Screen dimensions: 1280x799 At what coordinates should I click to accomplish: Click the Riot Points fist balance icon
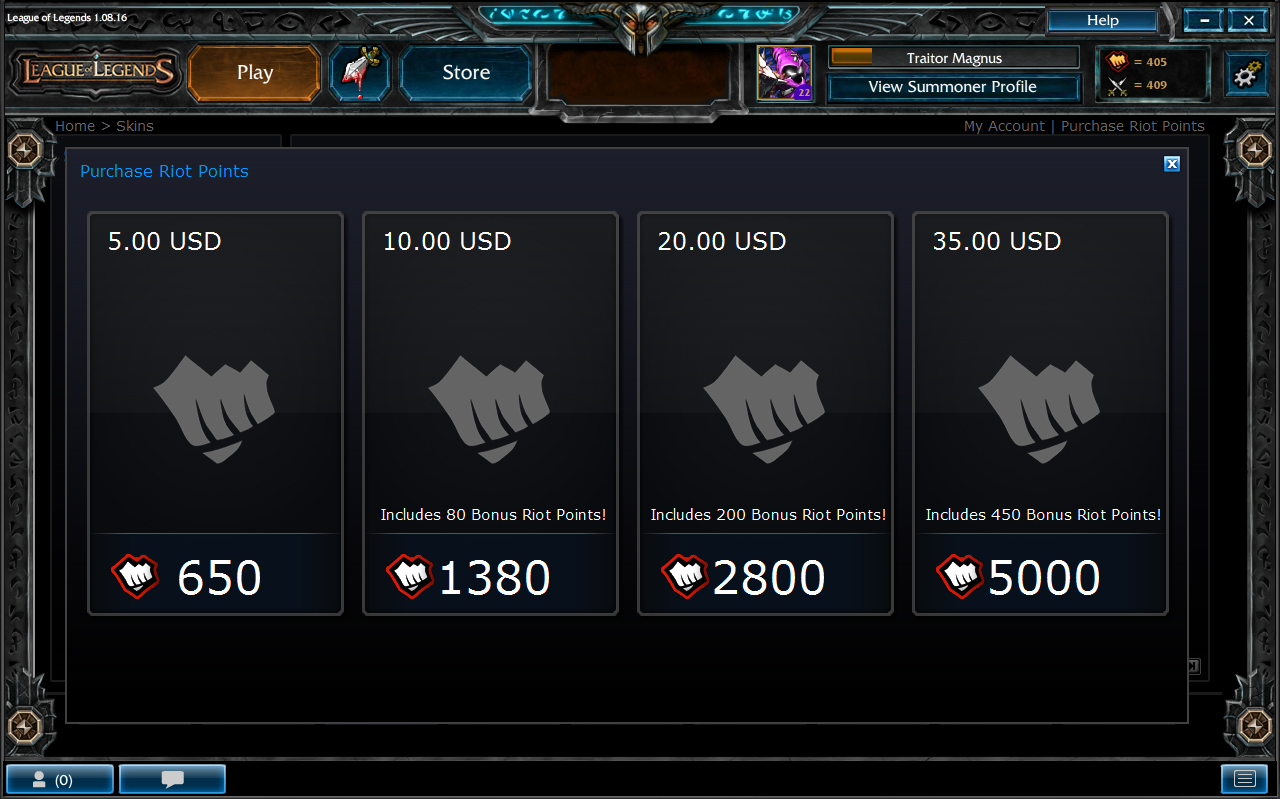1117,61
